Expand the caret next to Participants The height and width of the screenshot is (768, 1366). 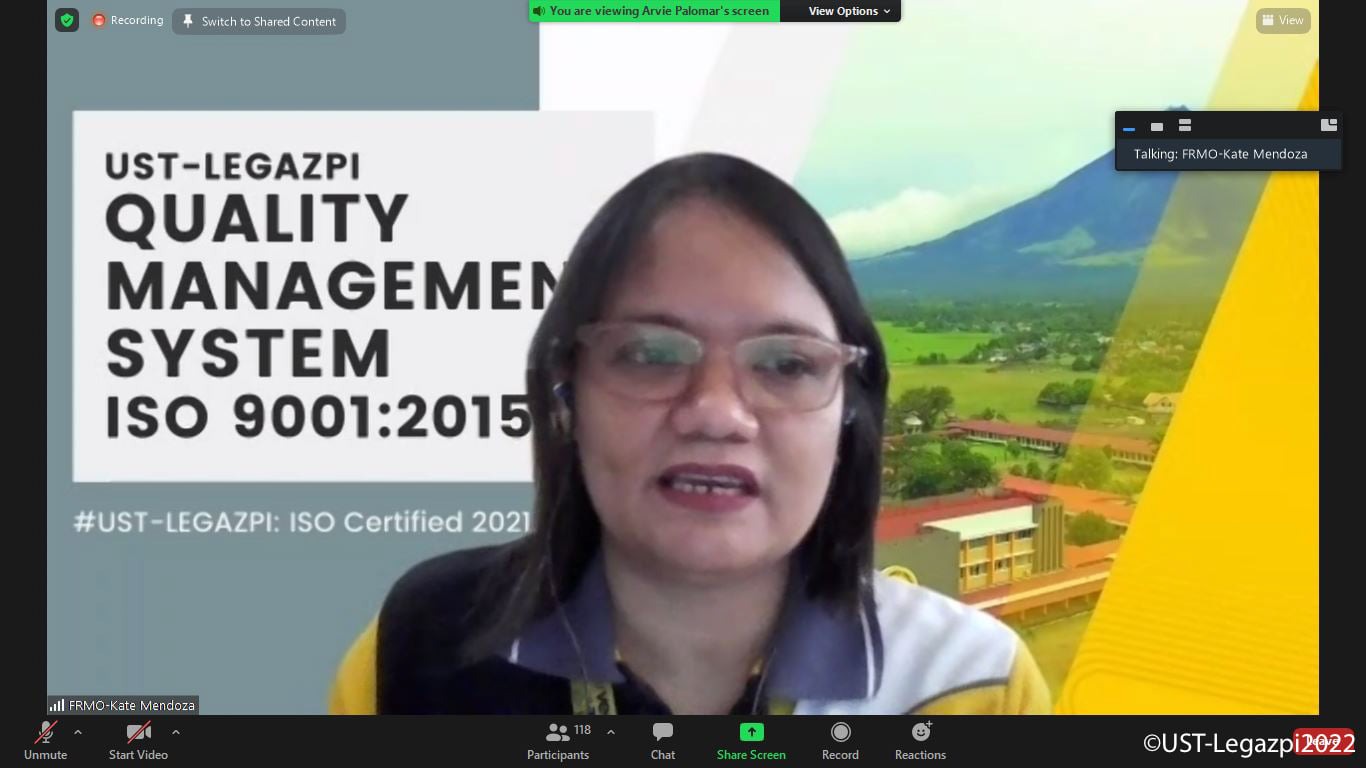[611, 732]
